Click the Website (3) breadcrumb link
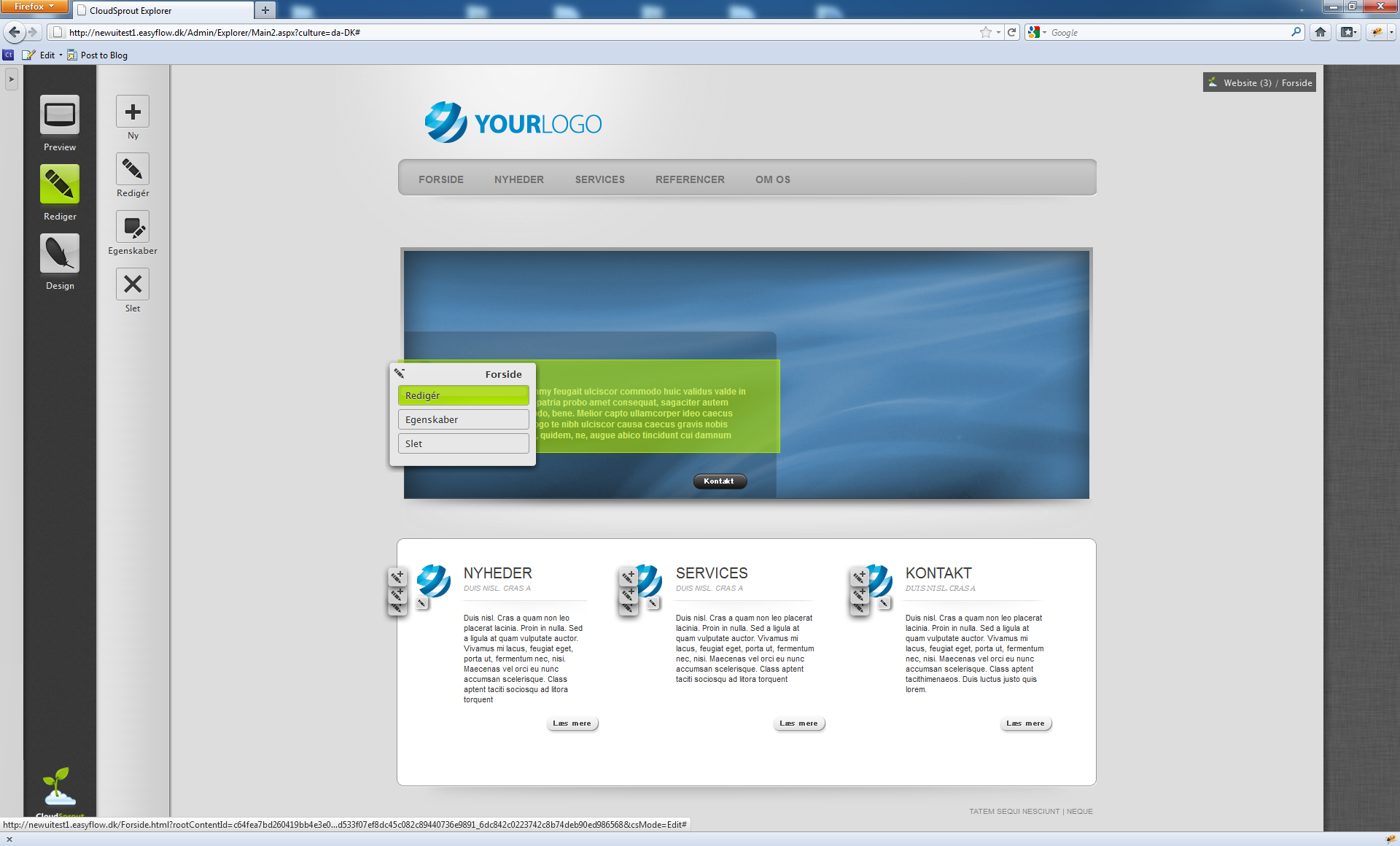The height and width of the screenshot is (846, 1400). coord(1247,83)
